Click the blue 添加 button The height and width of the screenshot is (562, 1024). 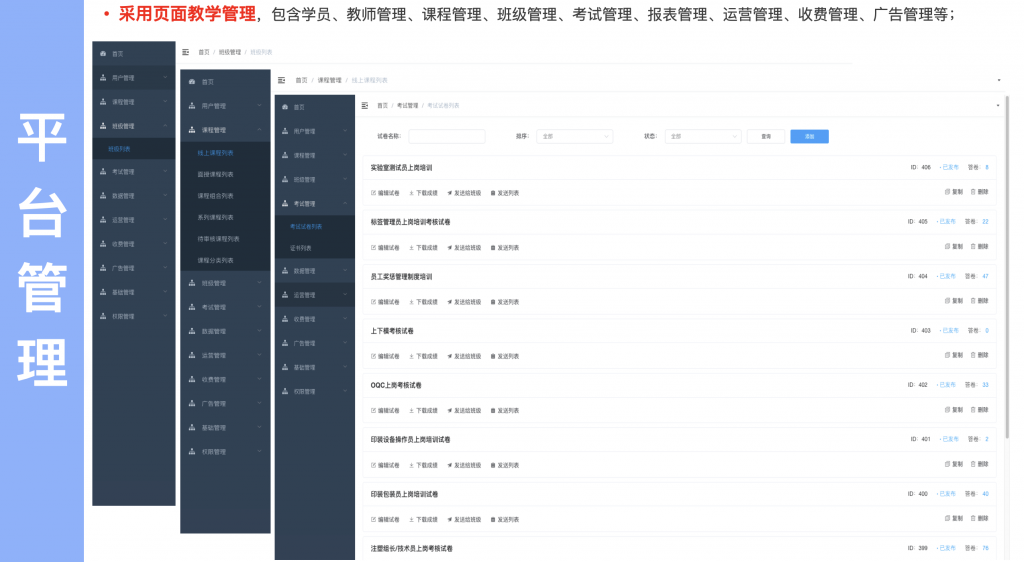[x=809, y=136]
